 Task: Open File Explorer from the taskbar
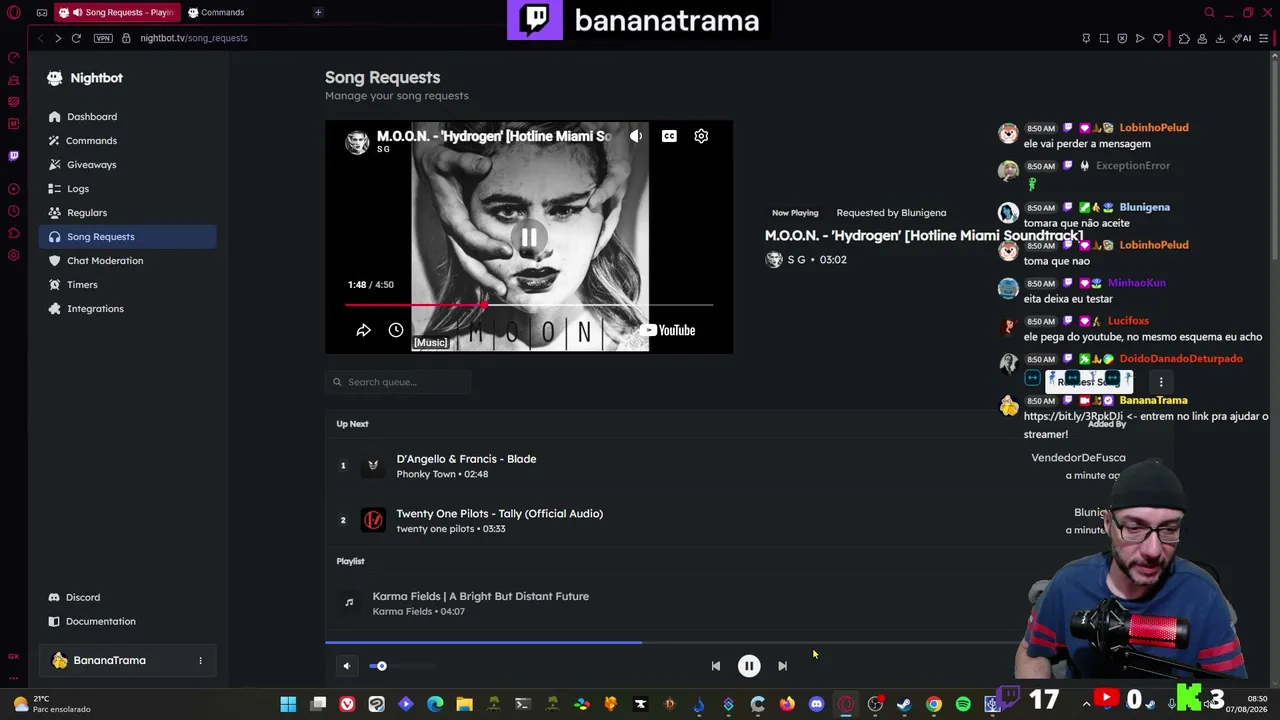click(x=464, y=704)
